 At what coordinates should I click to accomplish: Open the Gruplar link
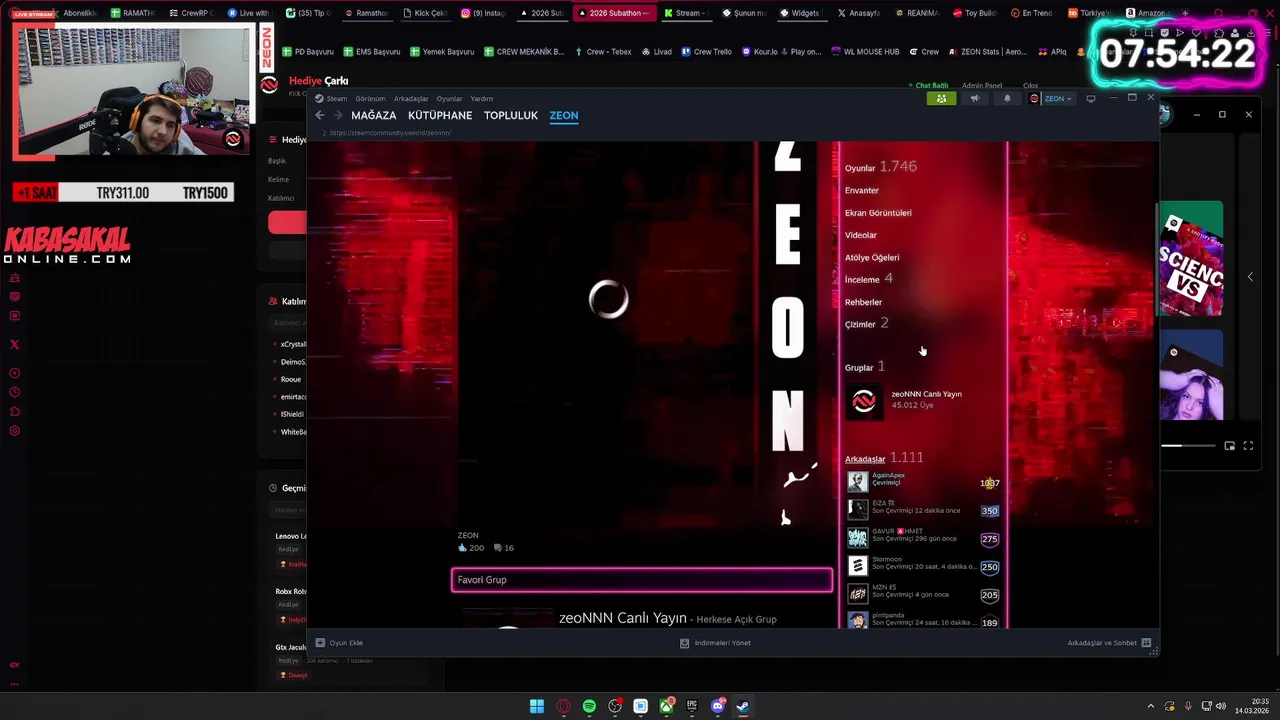[x=864, y=367]
